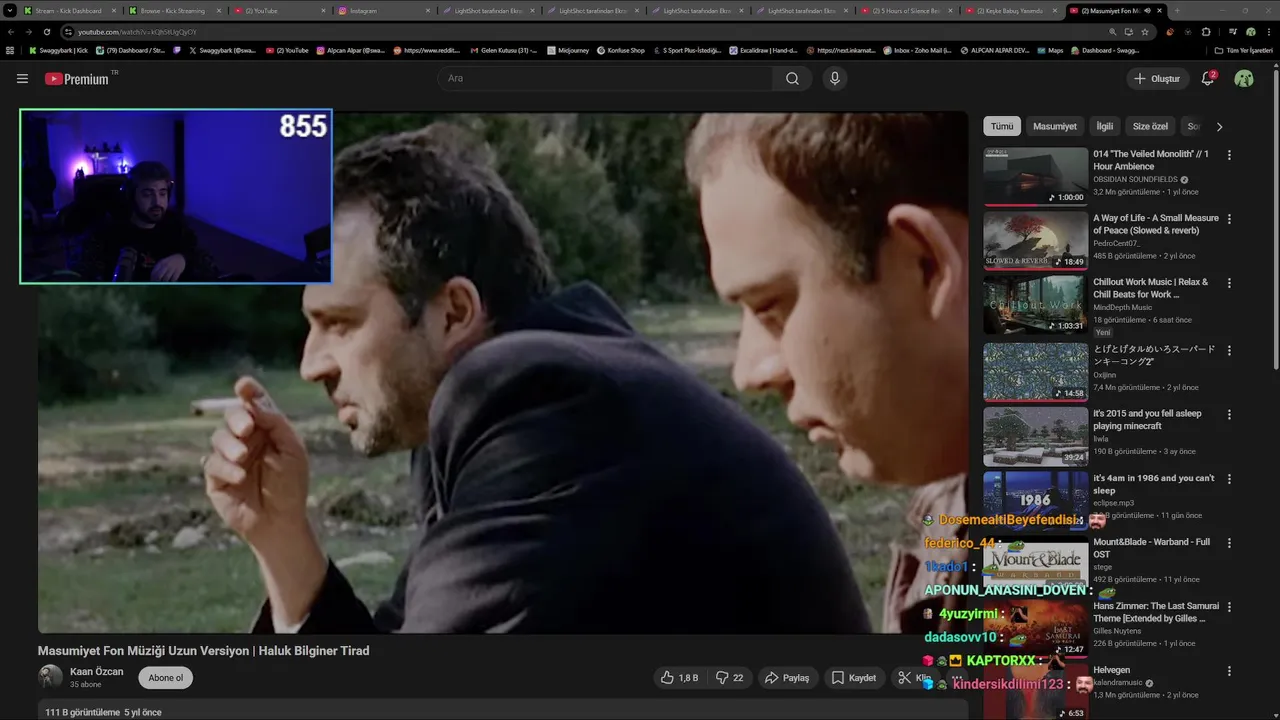Switch to 5 Hours of Silence tab
This screenshot has width=1280, height=720.
point(905,11)
